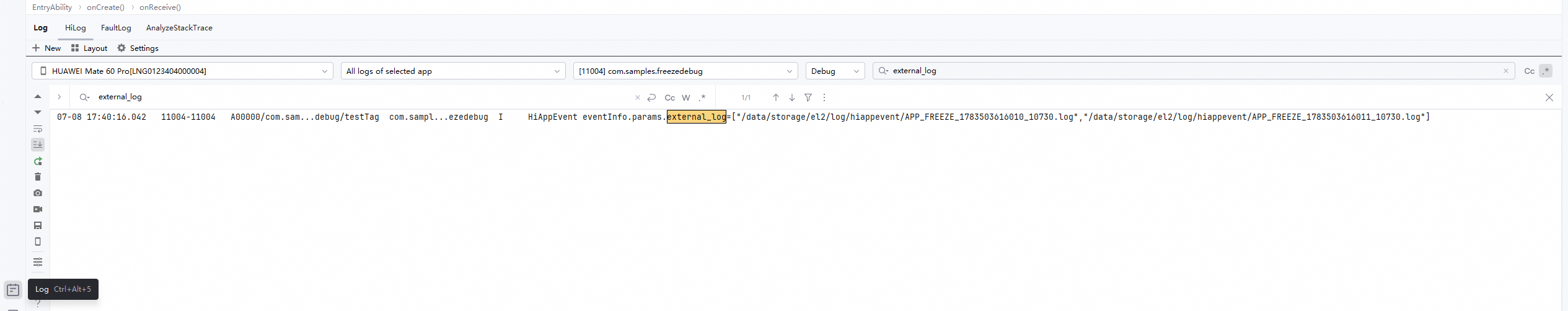The height and width of the screenshot is (311, 1568).
Task: Expand the find bar chevron
Action: (x=59, y=97)
